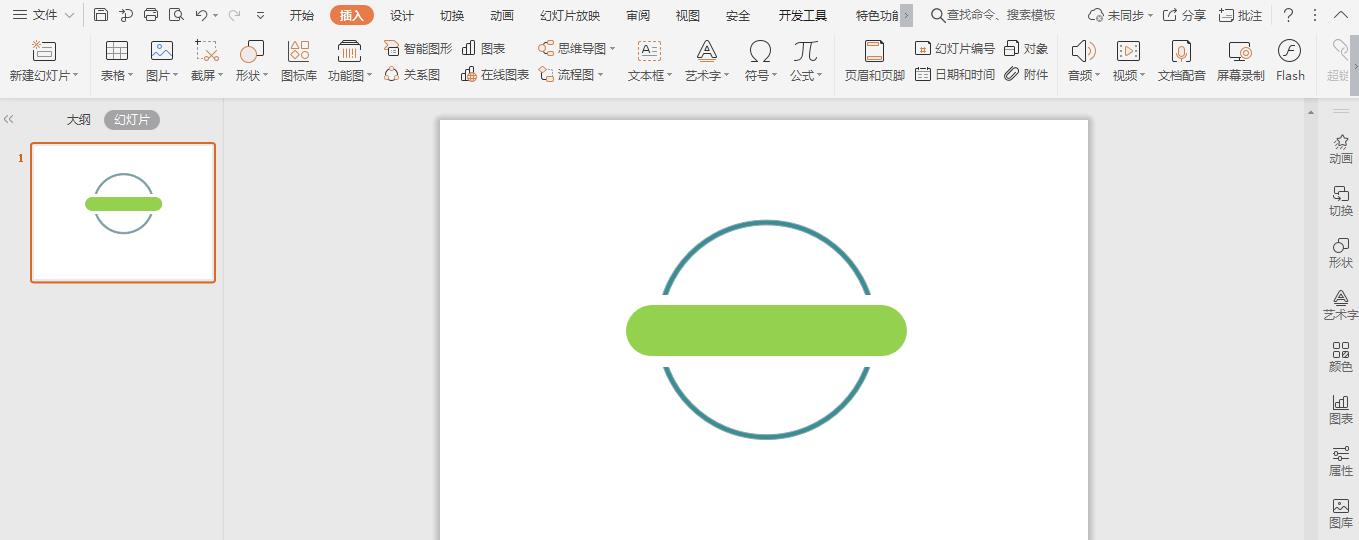The width and height of the screenshot is (1359, 540).
Task: Switch to the 幻灯片放映 Slide Show tab
Action: (570, 15)
